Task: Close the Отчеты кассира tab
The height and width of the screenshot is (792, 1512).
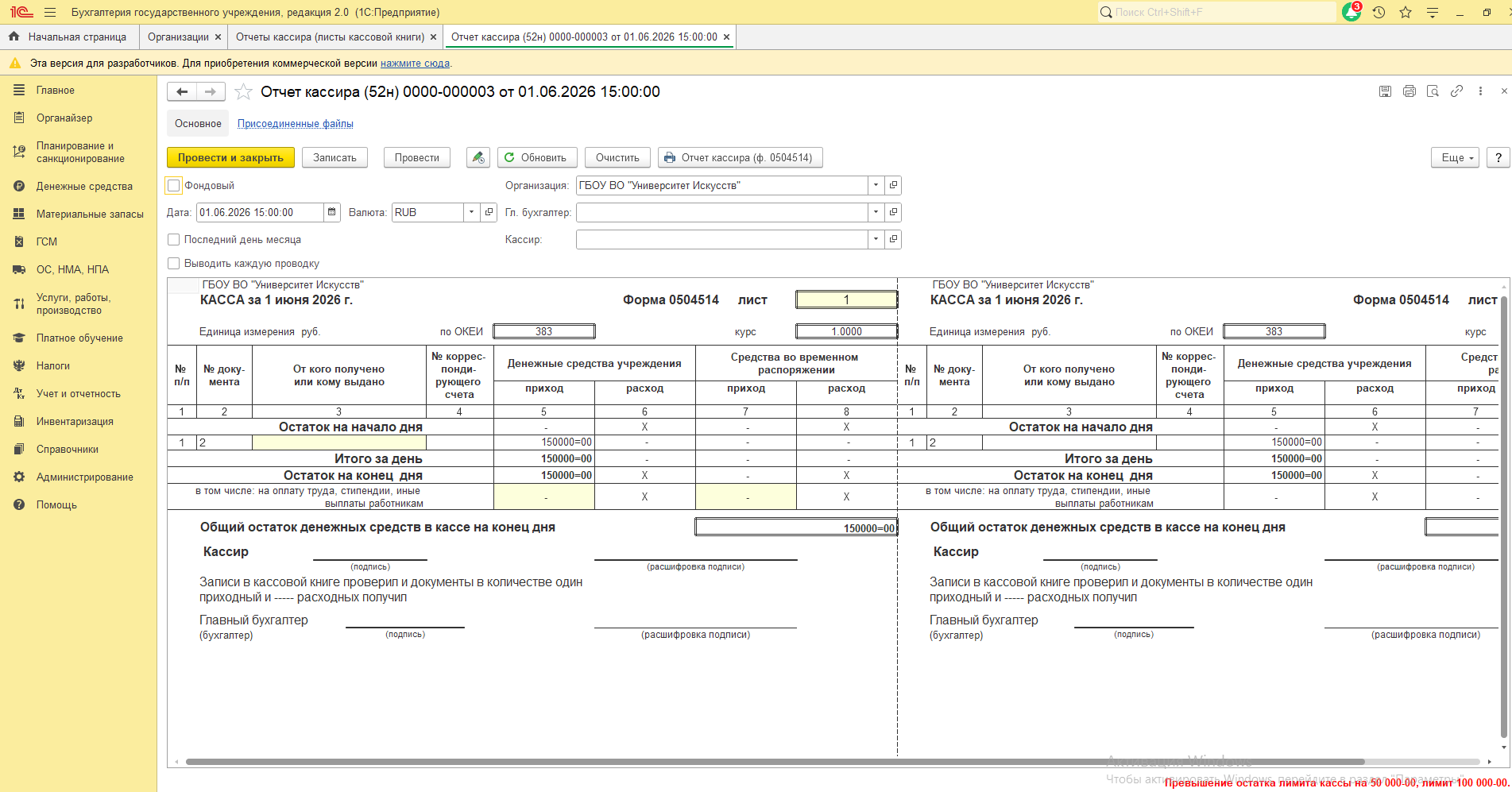Action: pyautogui.click(x=433, y=37)
